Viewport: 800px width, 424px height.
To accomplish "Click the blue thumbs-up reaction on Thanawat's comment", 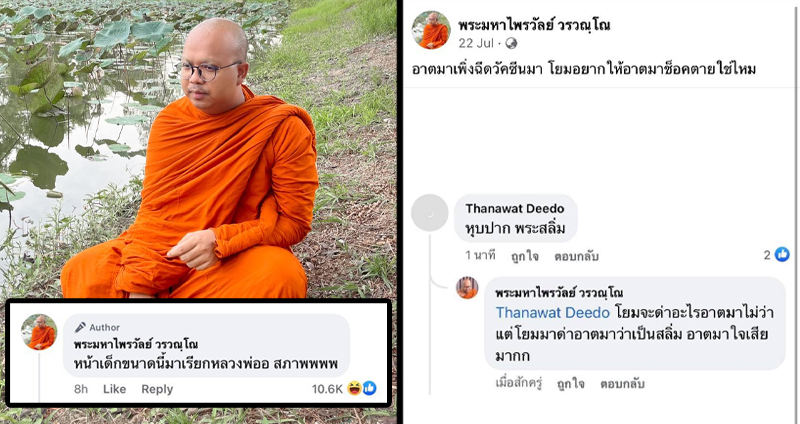I will 782,254.
